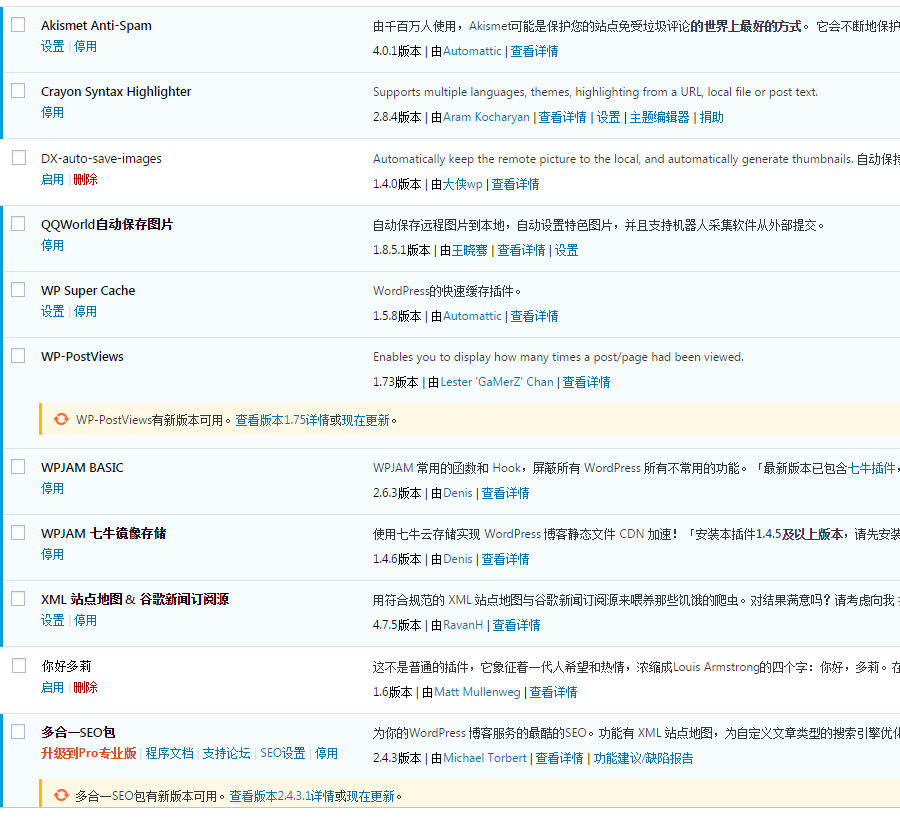This screenshot has height=831, width=900.
Task: Click the WP-PostViews update refresh icon
Action: (61, 420)
